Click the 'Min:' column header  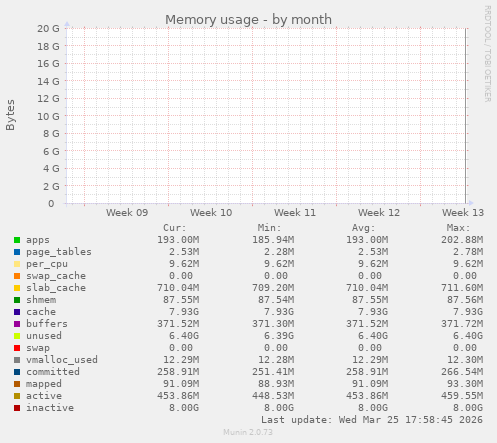[270, 228]
